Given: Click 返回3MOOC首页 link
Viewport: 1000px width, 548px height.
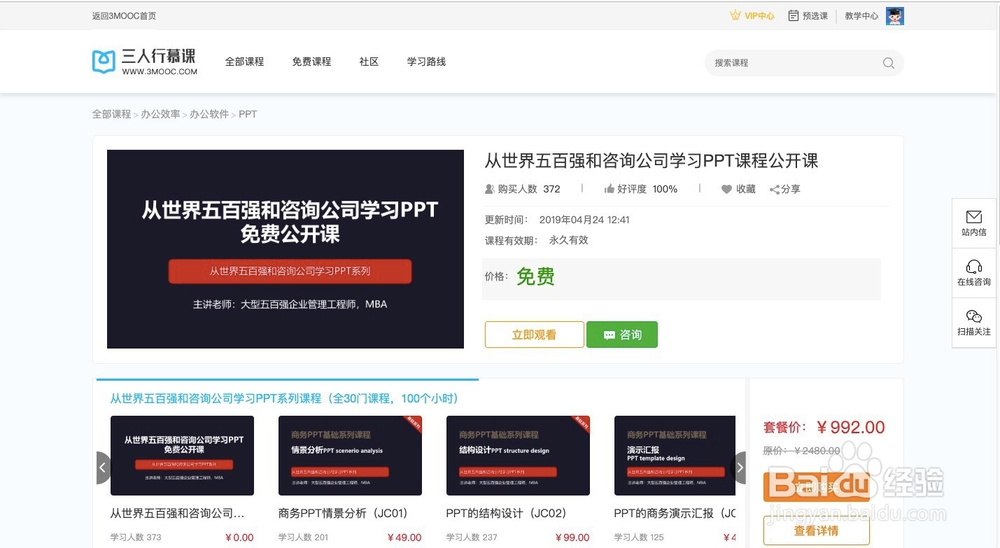Looking at the screenshot, I should [124, 16].
